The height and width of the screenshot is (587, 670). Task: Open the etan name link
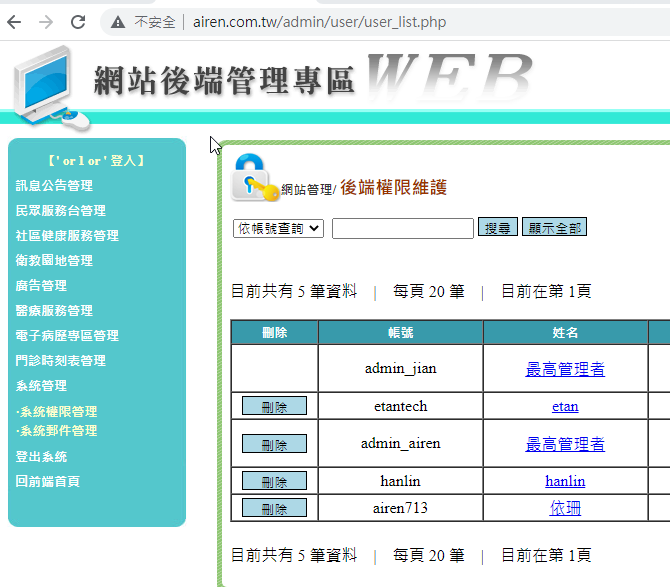point(565,406)
